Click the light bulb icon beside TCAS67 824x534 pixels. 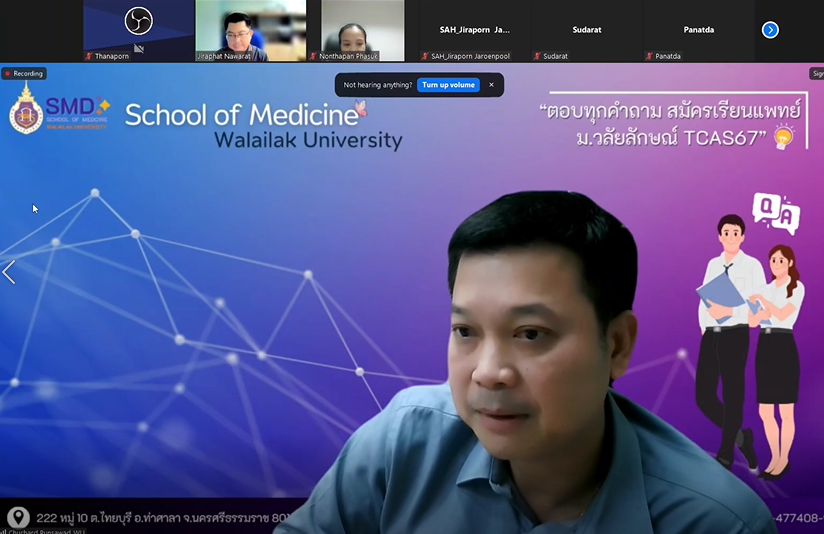tap(784, 137)
